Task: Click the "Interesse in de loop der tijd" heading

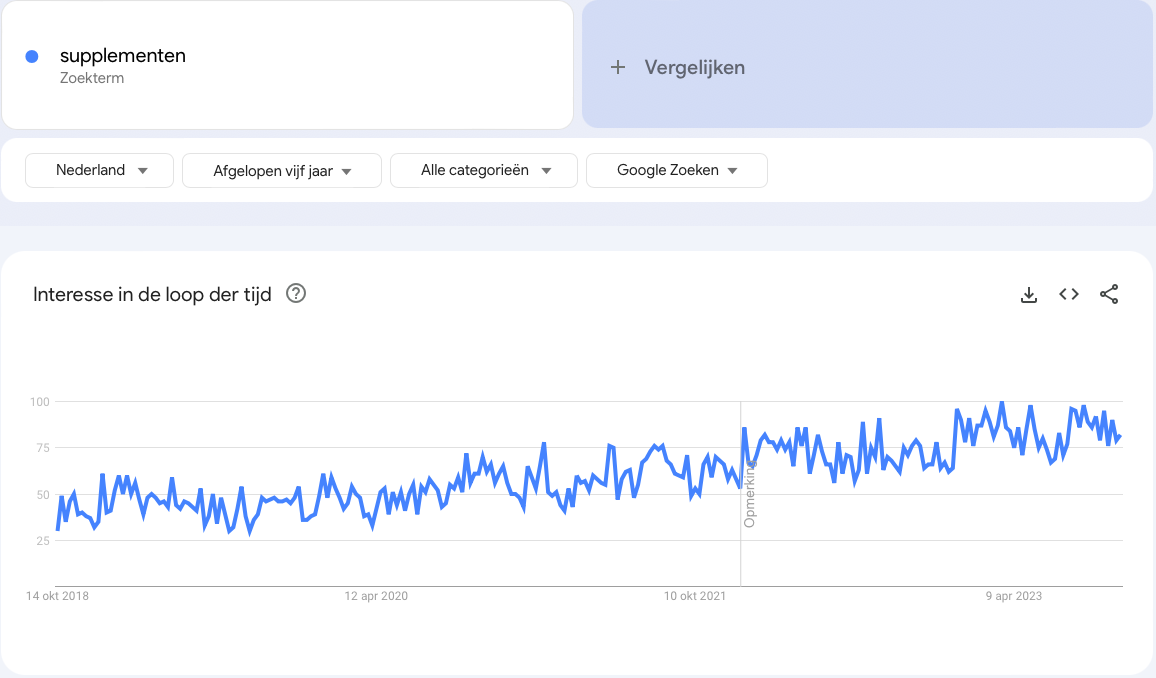Action: point(152,294)
